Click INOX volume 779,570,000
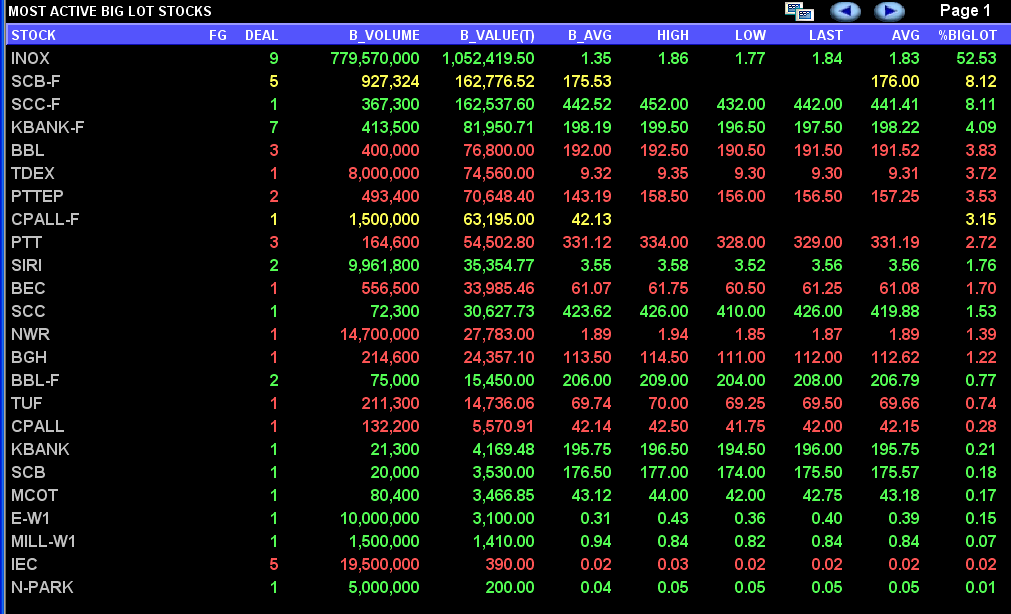The image size is (1011, 614). 375,59
